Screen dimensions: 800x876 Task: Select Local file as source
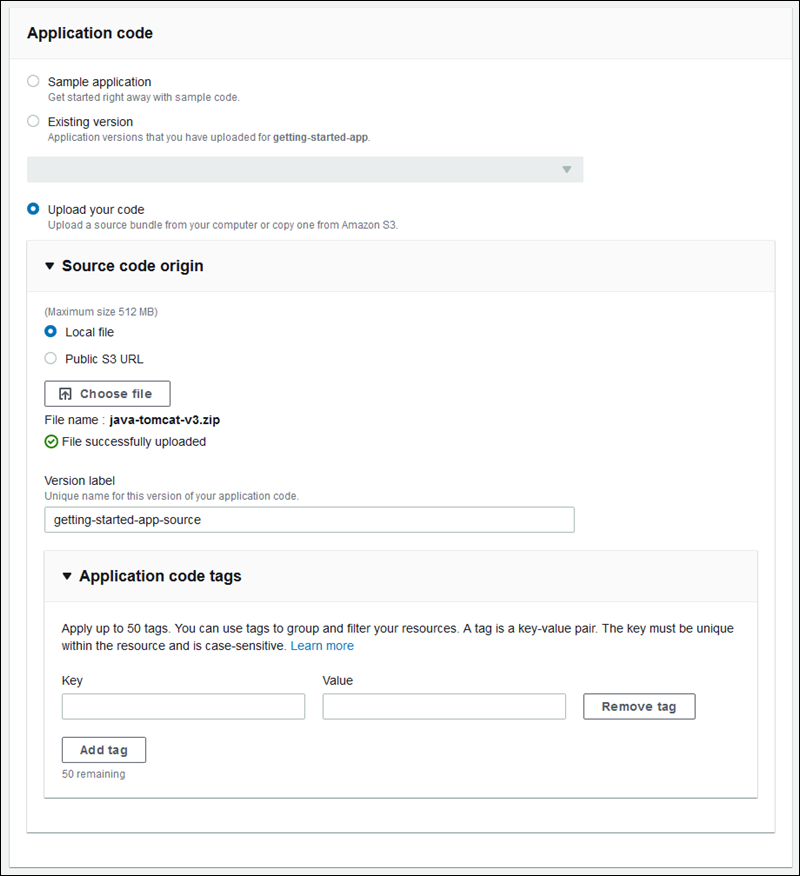[50, 331]
